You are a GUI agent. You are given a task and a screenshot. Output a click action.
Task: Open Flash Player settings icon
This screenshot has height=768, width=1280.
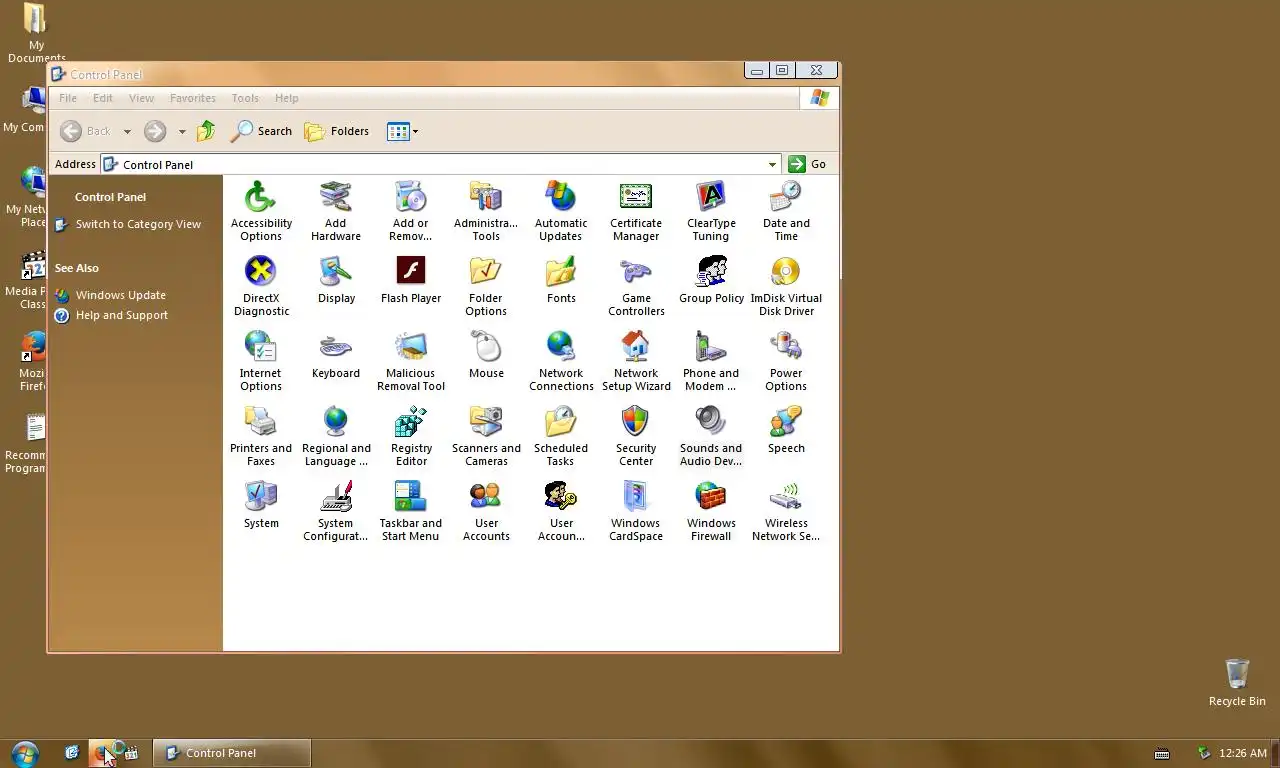[x=411, y=280]
